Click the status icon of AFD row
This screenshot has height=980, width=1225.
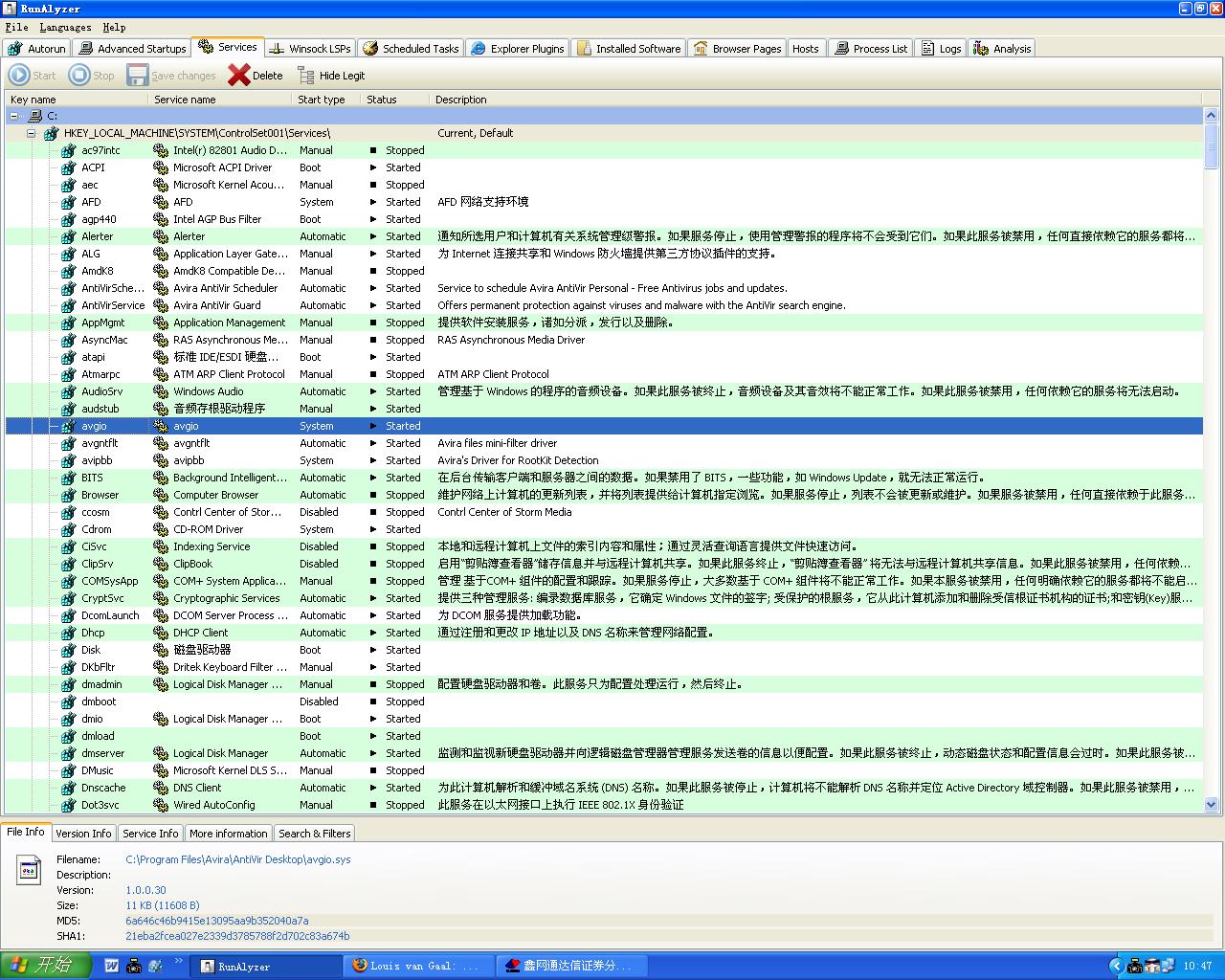pyautogui.click(x=373, y=202)
